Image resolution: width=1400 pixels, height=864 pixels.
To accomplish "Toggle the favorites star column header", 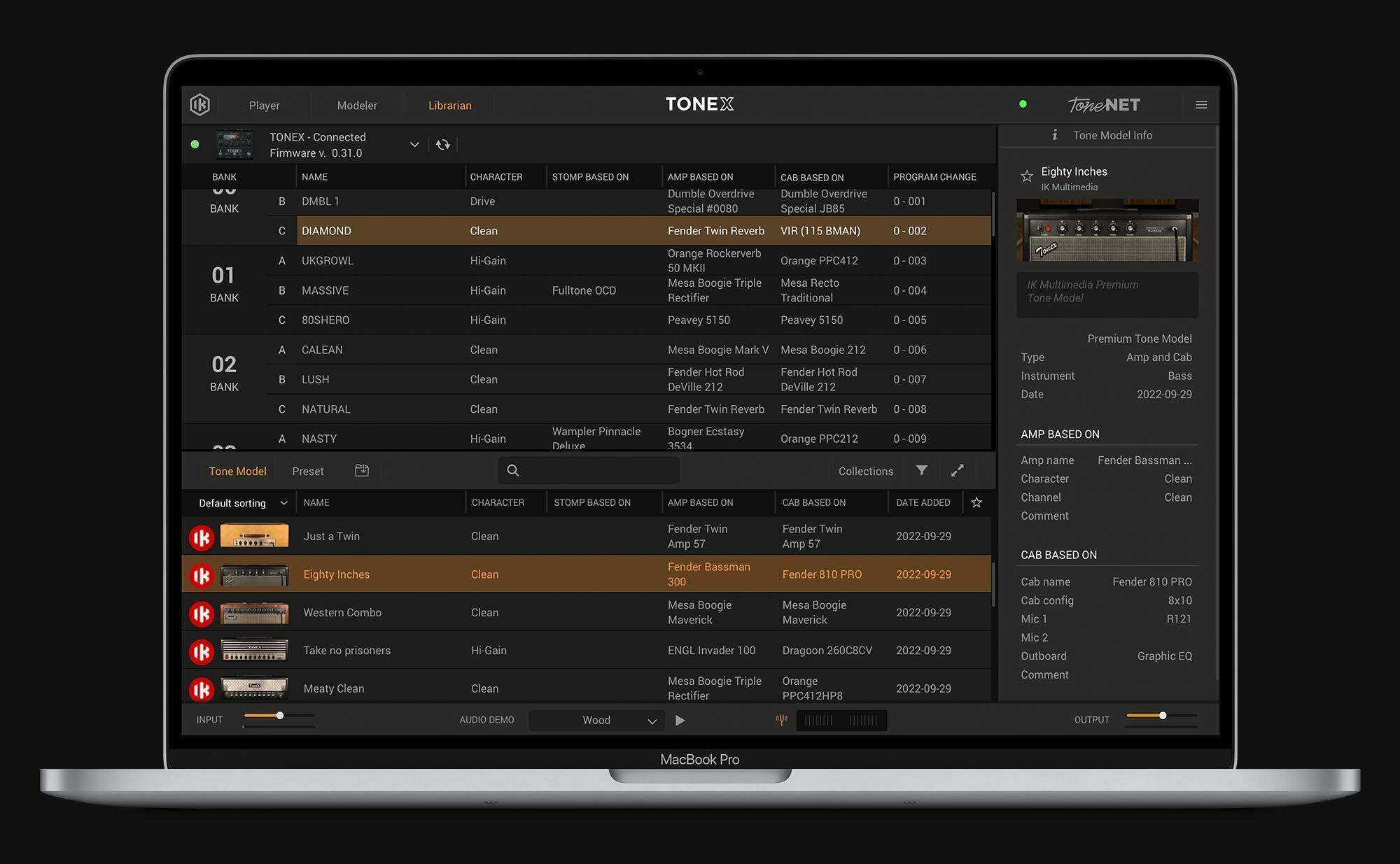I will point(976,502).
